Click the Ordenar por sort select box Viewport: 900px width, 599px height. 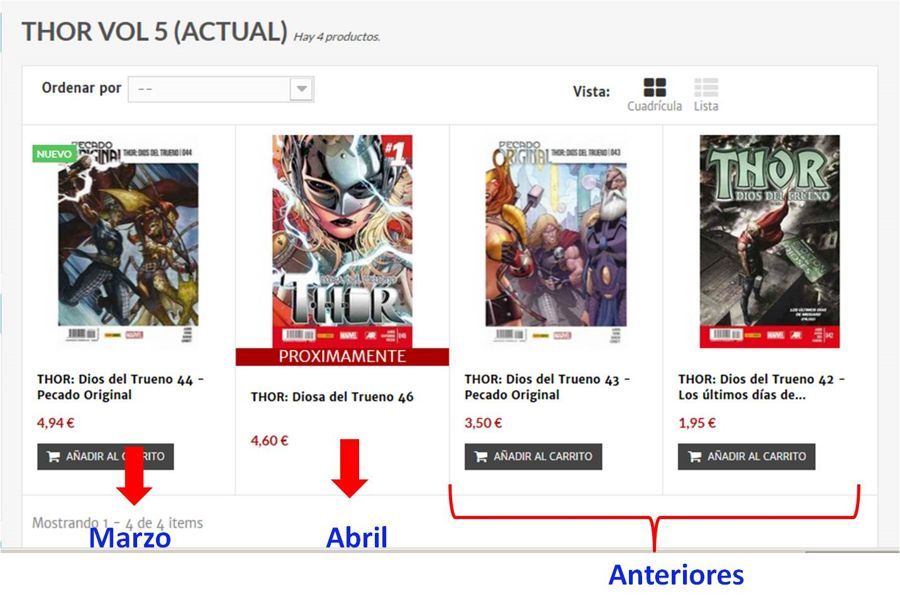pyautogui.click(x=221, y=89)
